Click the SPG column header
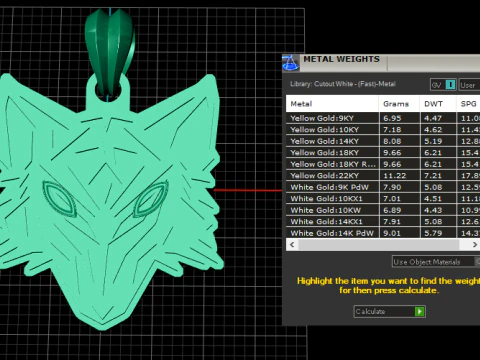 tap(468, 104)
